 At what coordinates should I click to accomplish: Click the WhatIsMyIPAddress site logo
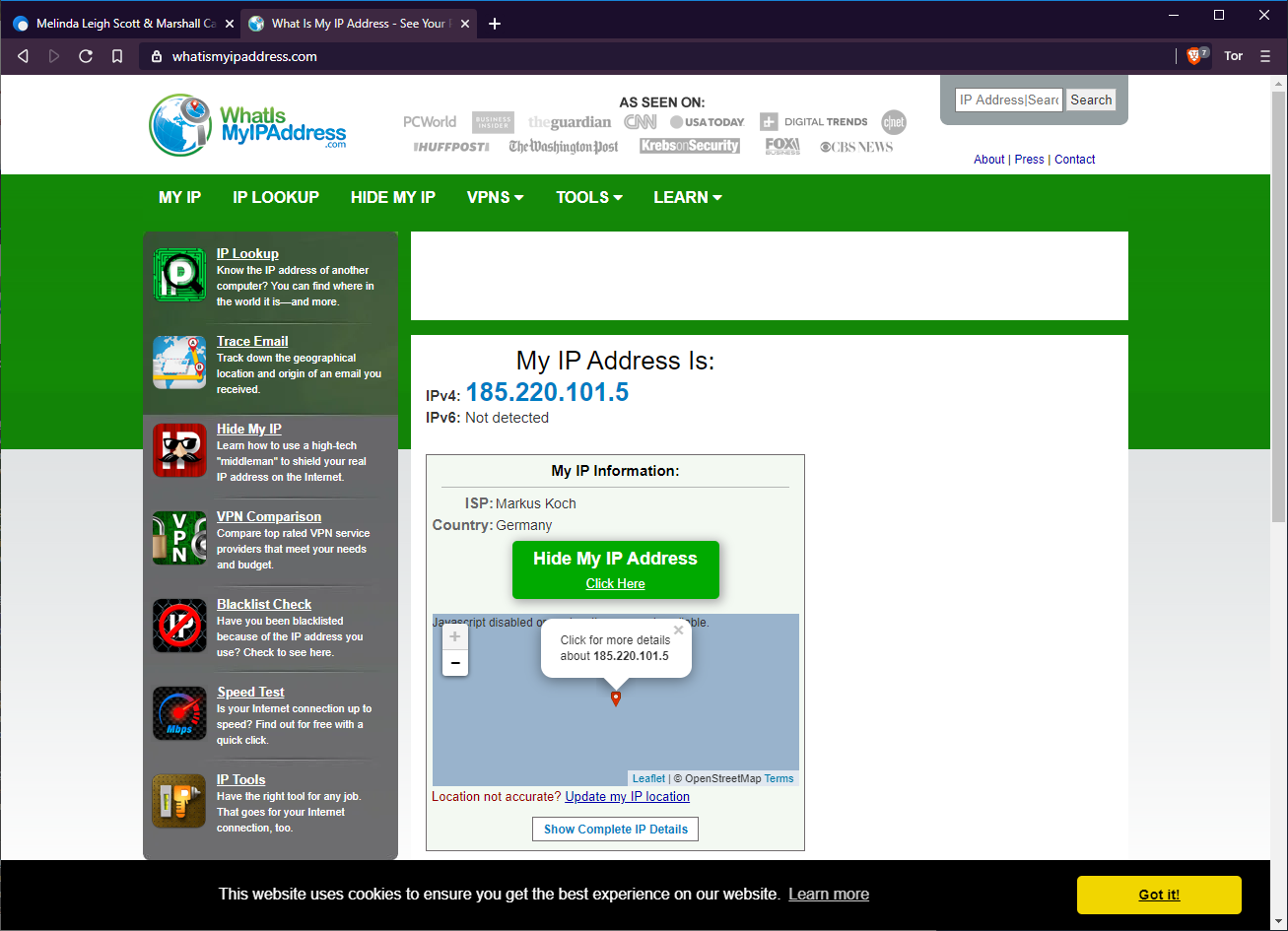248,125
